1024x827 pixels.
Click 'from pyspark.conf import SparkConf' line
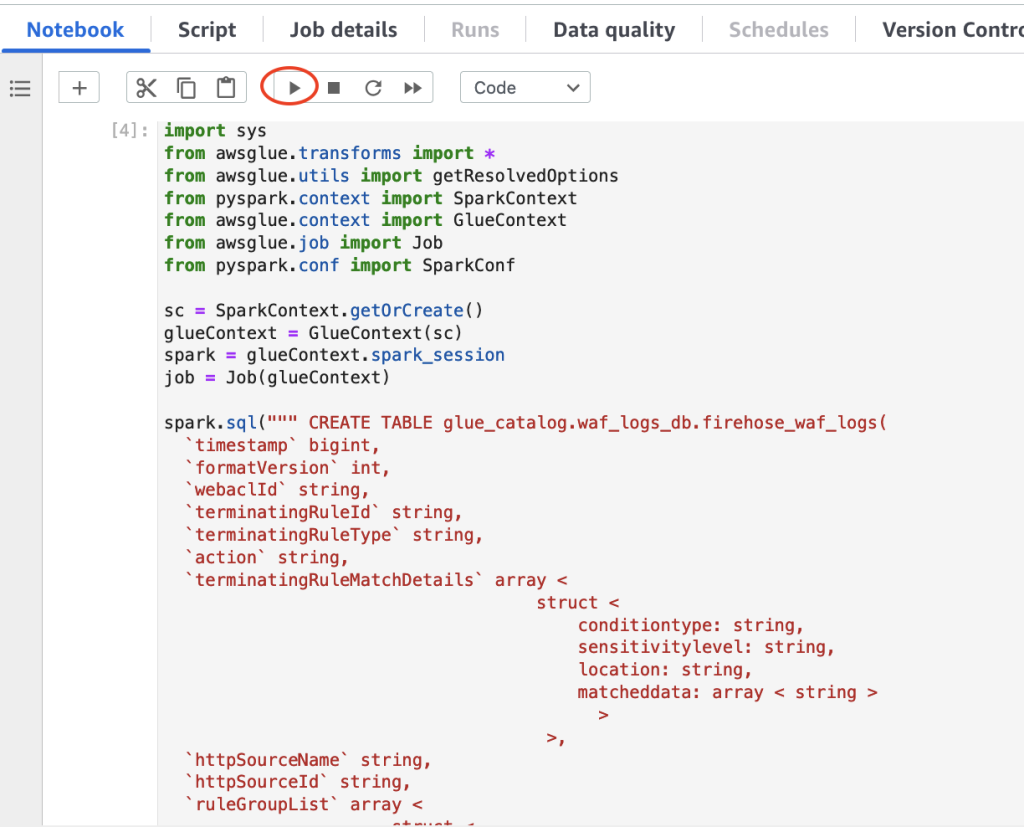click(339, 266)
